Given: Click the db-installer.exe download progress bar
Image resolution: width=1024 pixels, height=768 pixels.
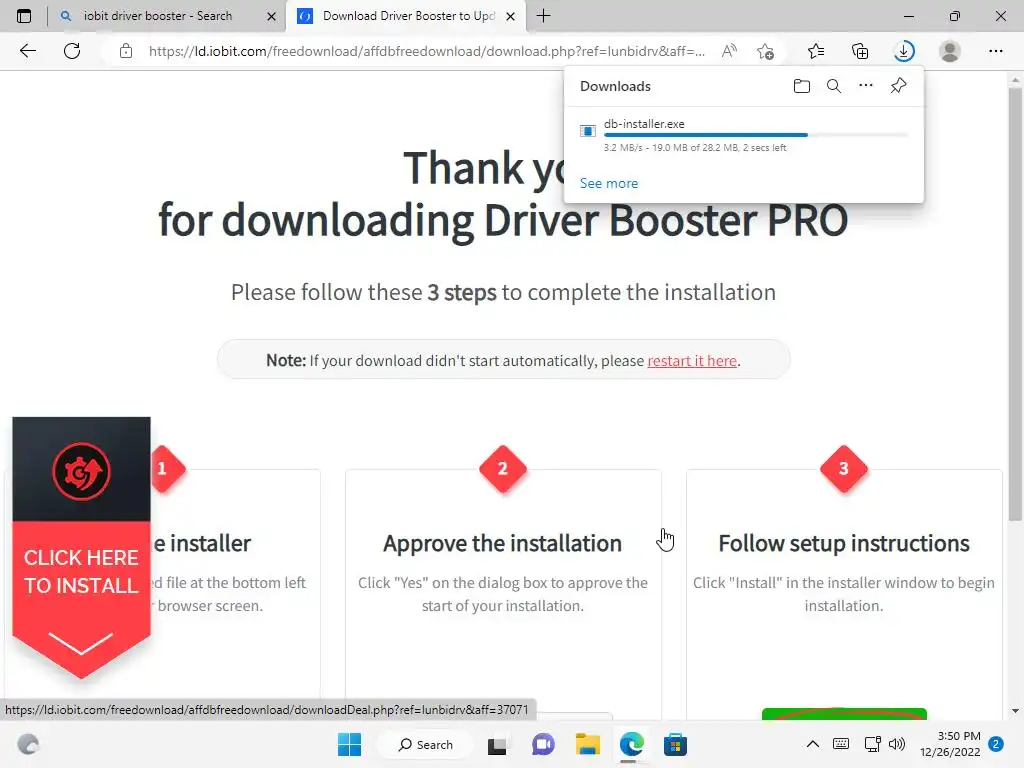Looking at the screenshot, I should pos(756,135).
